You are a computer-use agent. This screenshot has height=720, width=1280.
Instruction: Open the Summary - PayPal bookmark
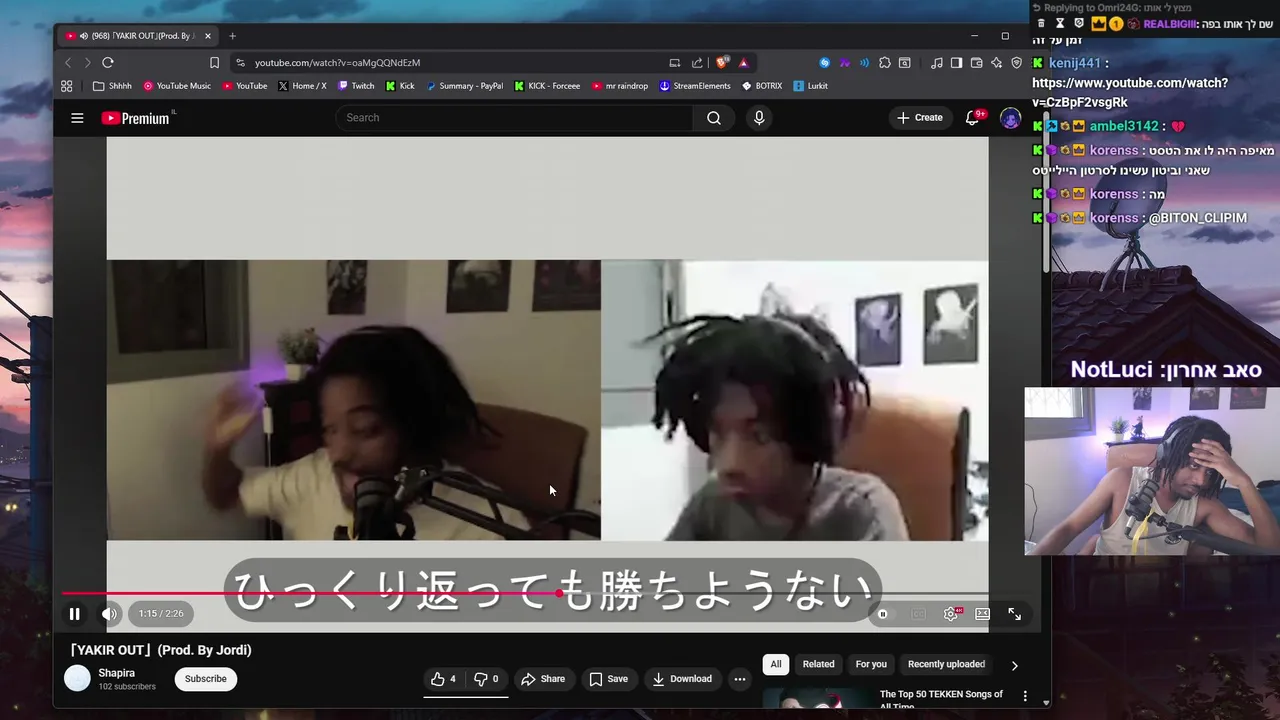tap(464, 86)
